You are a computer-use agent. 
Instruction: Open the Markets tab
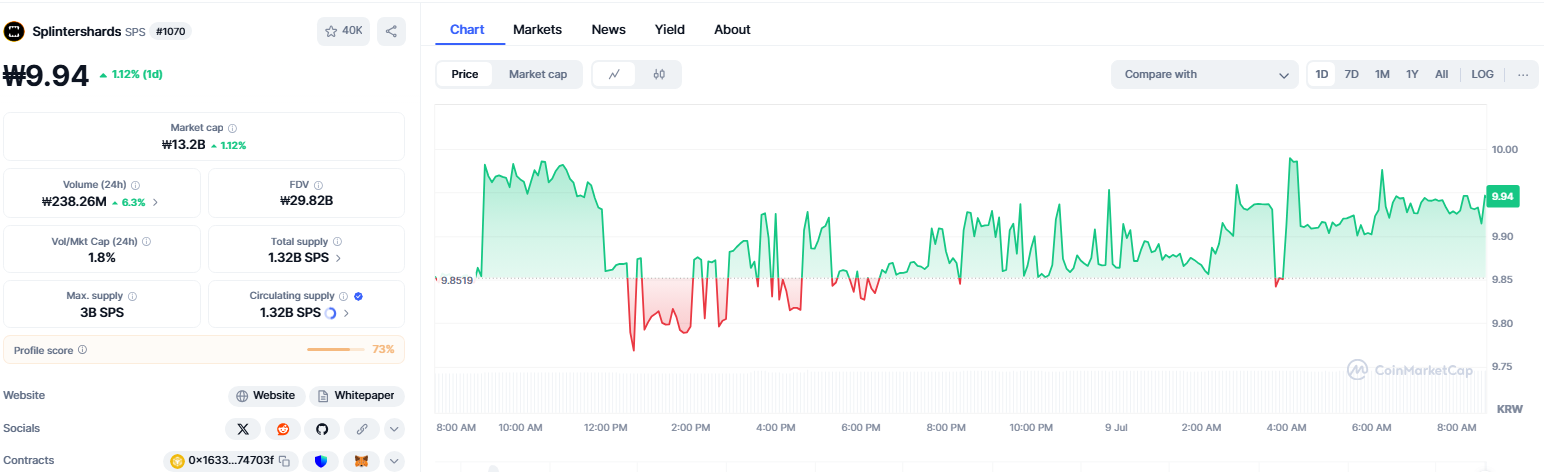[x=537, y=30]
